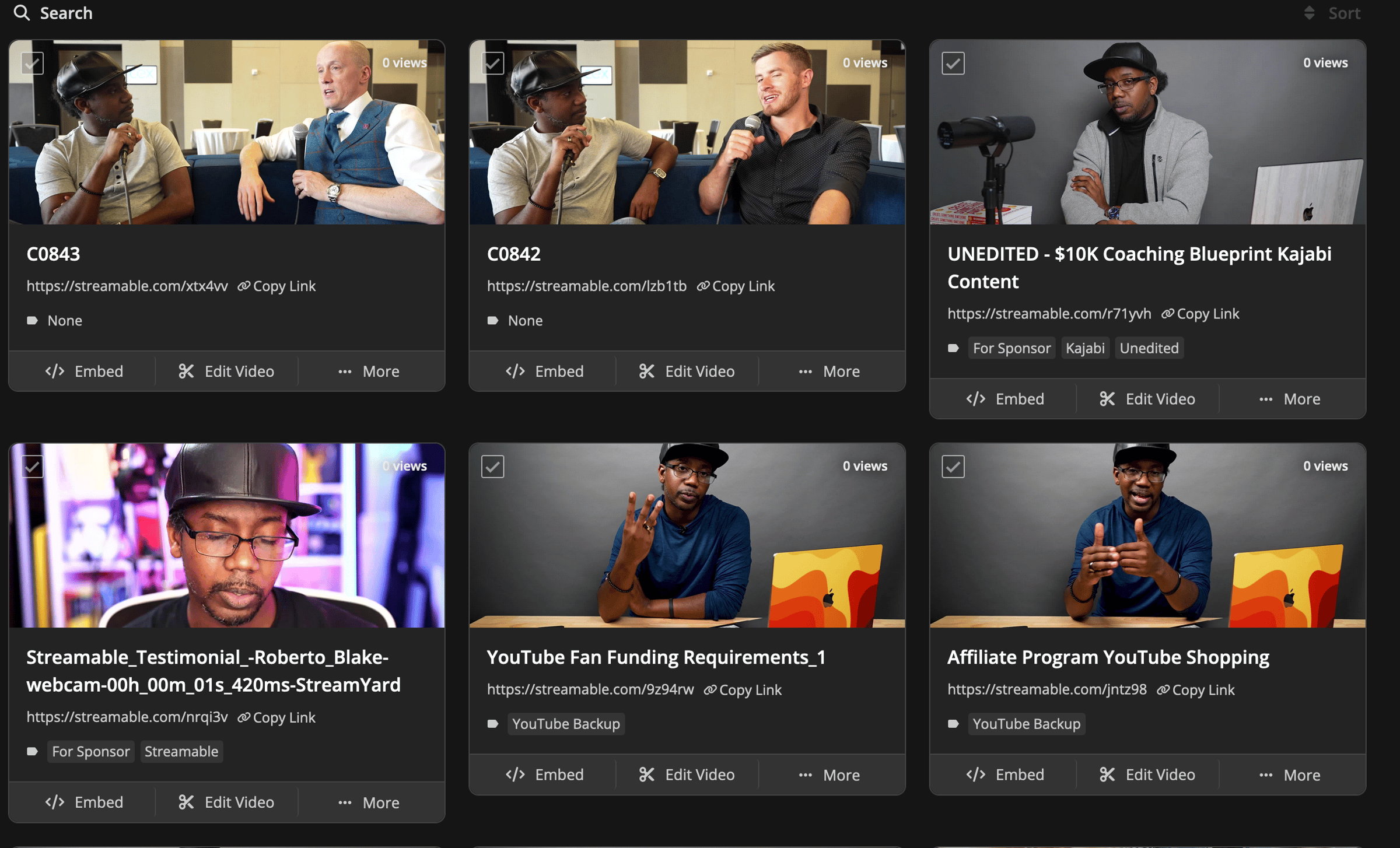This screenshot has height=848, width=1400.
Task: Click the Kajabi label tag
Action: 1085,348
